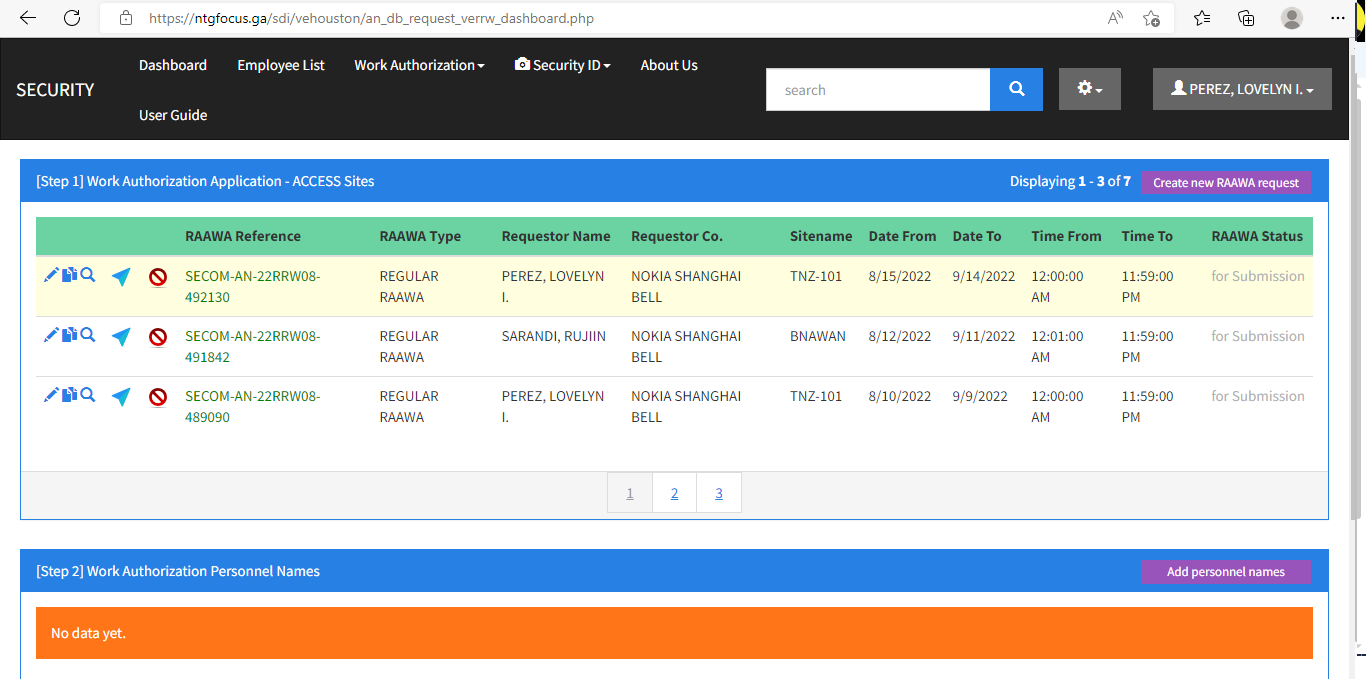Click date from cell 8/15/2022

900,276
